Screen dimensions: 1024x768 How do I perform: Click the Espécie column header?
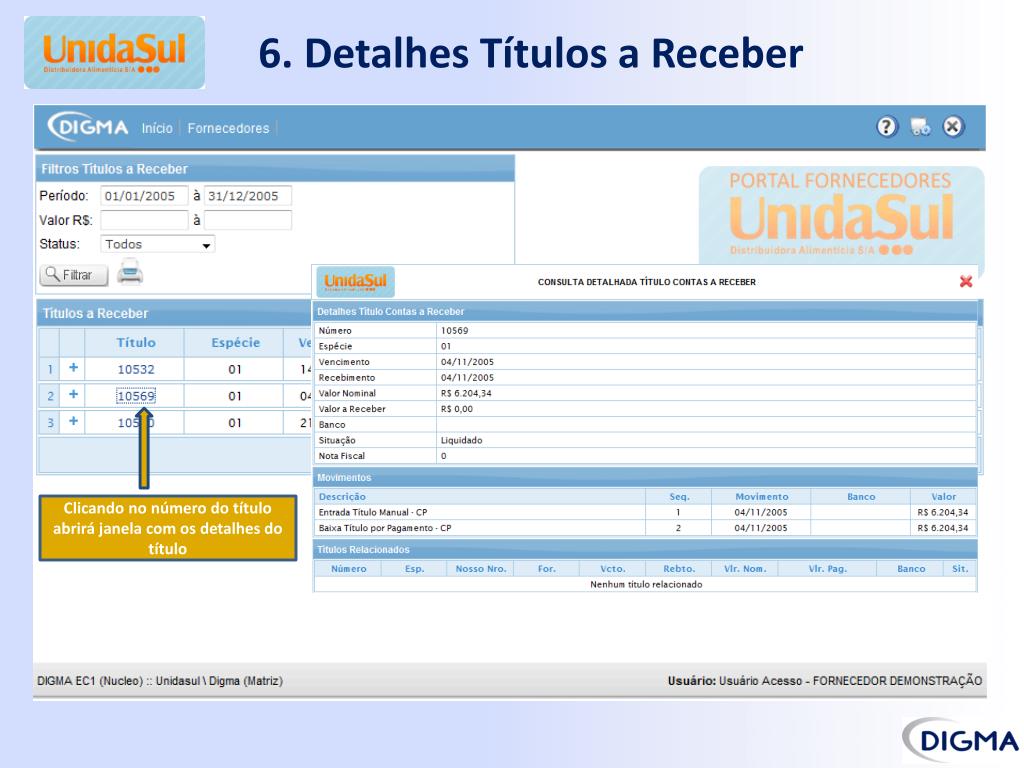tap(235, 342)
